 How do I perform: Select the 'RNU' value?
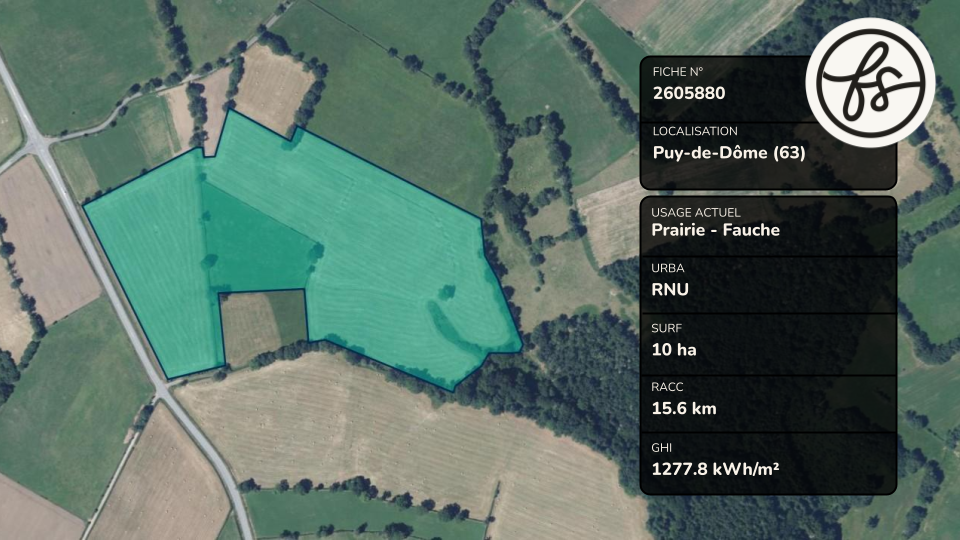(x=670, y=290)
